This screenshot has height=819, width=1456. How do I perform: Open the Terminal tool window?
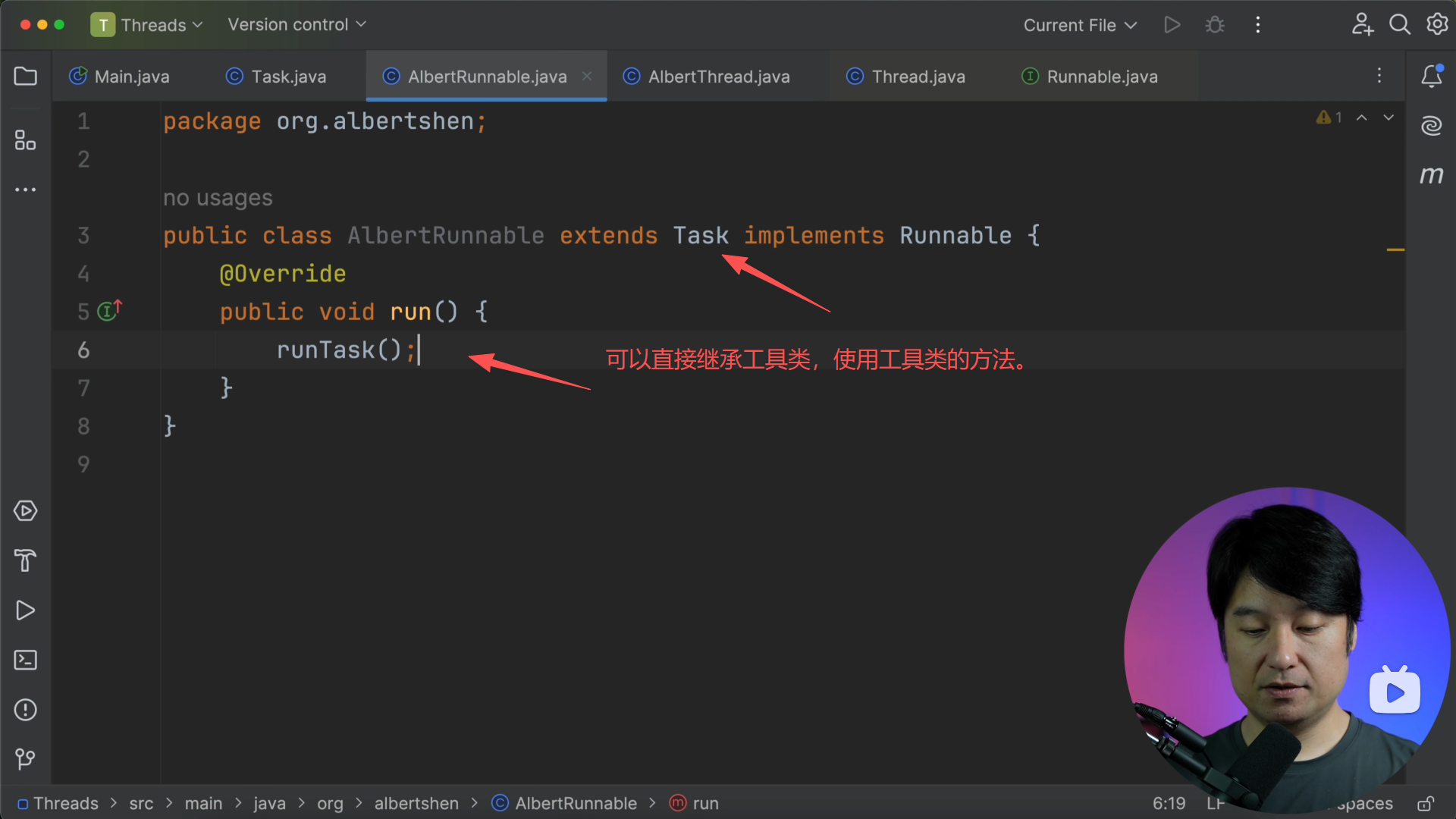click(26, 660)
